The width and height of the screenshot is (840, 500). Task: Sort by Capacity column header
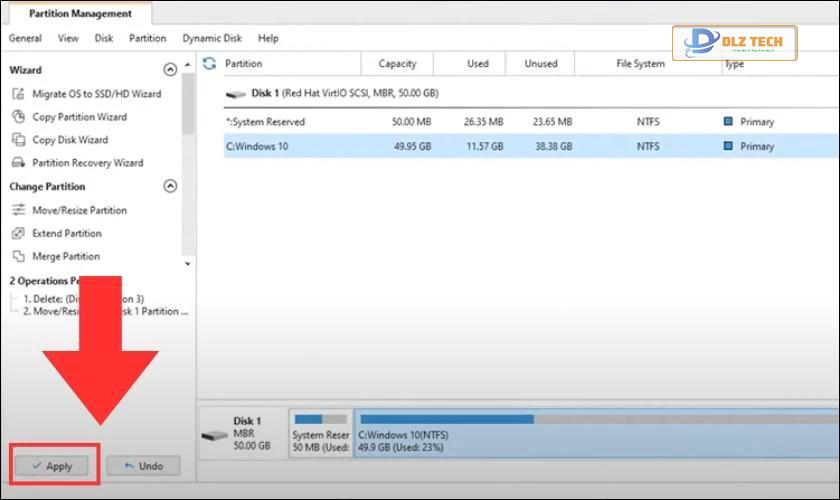coord(397,63)
